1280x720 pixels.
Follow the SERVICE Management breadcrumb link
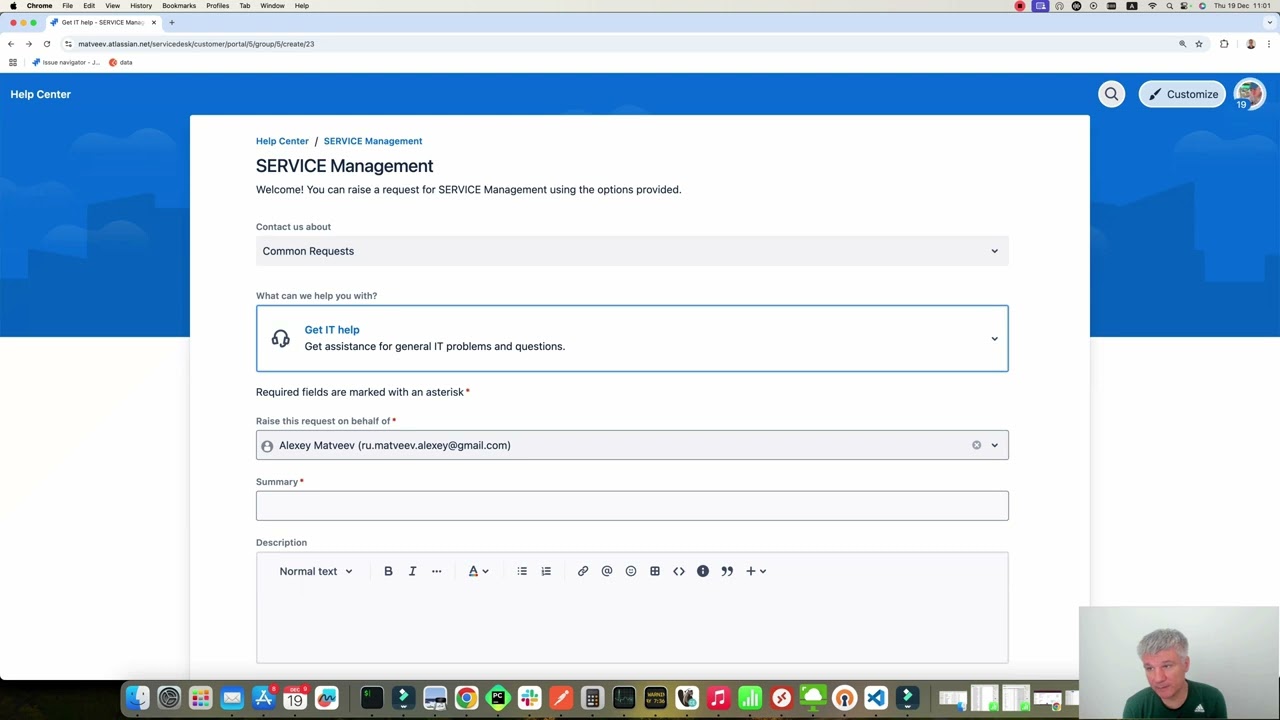point(373,141)
